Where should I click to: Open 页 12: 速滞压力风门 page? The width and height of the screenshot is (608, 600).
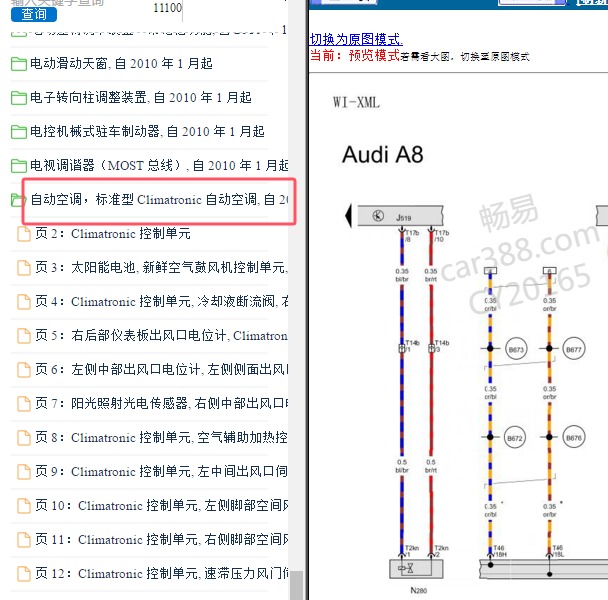[x=161, y=573]
